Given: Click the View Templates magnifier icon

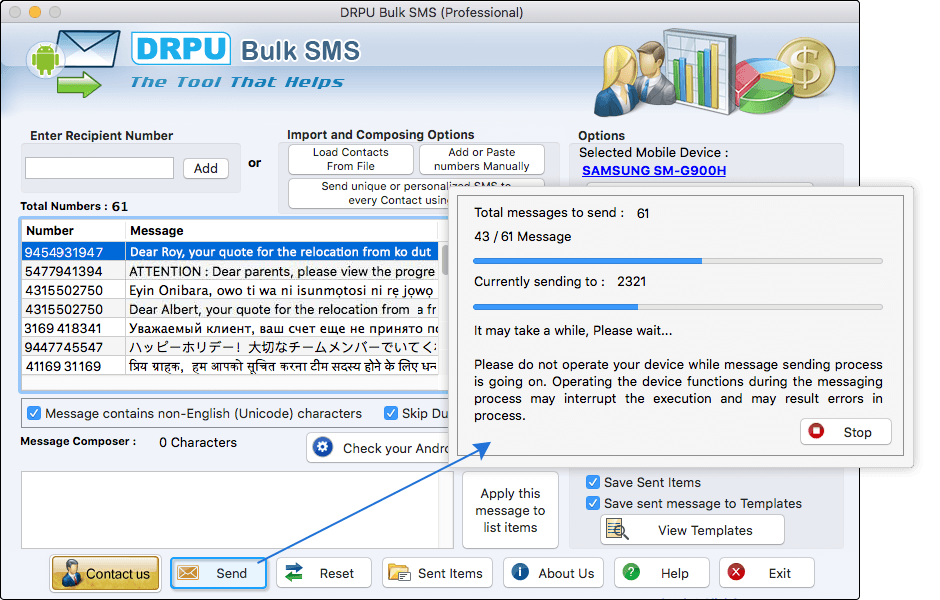Looking at the screenshot, I should click(x=617, y=530).
